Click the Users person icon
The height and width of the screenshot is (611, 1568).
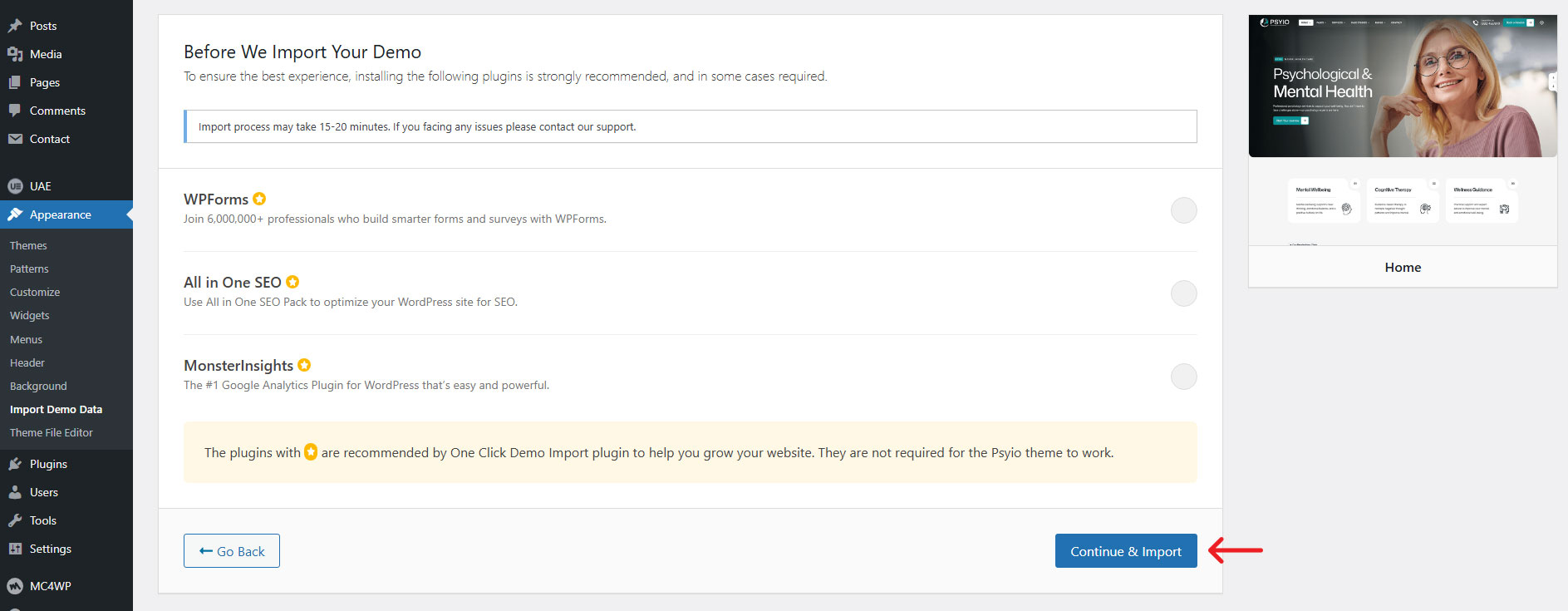pos(15,492)
